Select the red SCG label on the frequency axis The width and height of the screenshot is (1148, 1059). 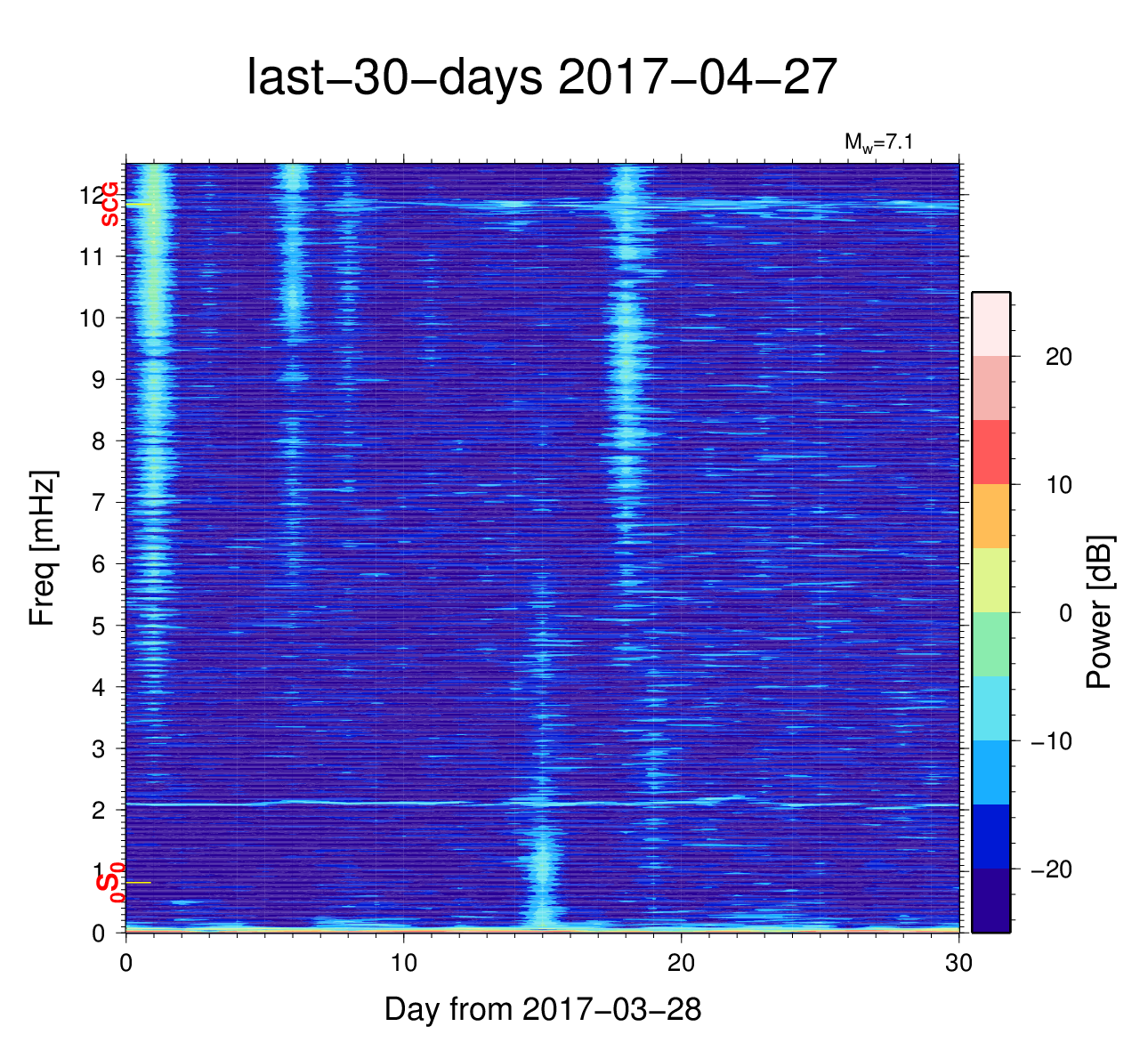tap(109, 205)
